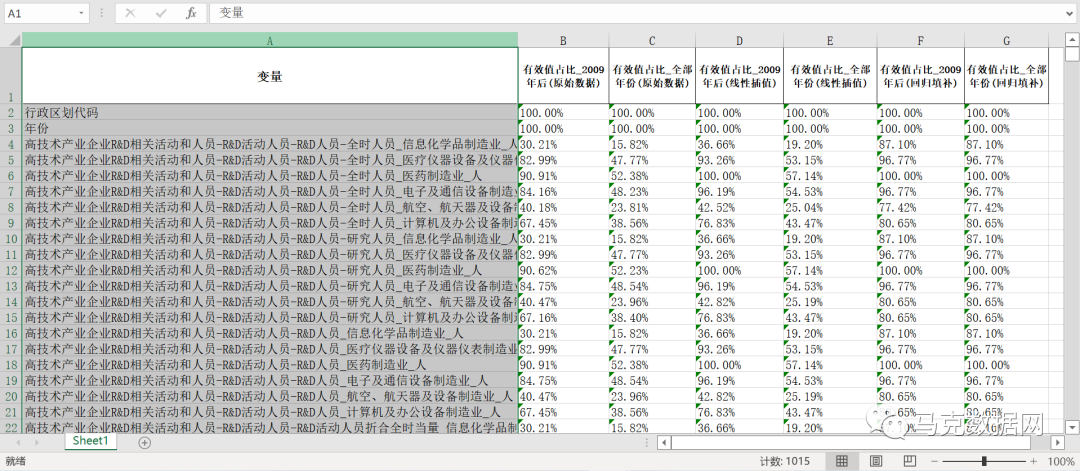The width and height of the screenshot is (1080, 471).
Task: Click the Confirm entry checkmark icon
Action: [161, 13]
